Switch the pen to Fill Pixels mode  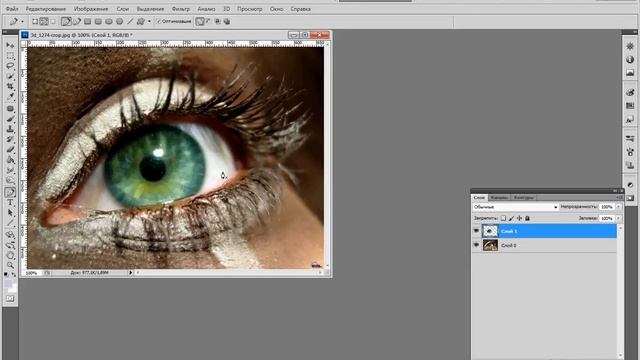pyautogui.click(x=53, y=21)
